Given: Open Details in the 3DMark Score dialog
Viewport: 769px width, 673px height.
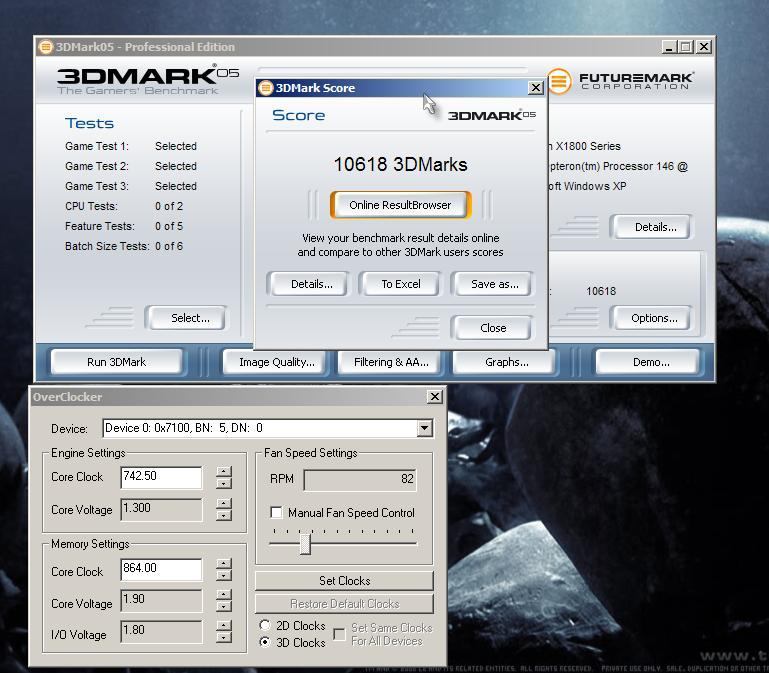Looking at the screenshot, I should click(x=311, y=284).
